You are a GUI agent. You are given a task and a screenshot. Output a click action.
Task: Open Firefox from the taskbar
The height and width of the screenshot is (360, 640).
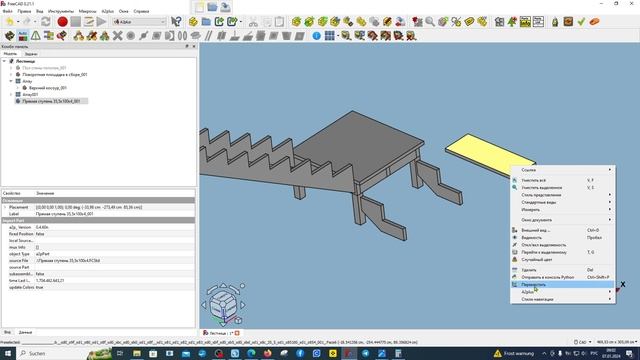(267, 353)
